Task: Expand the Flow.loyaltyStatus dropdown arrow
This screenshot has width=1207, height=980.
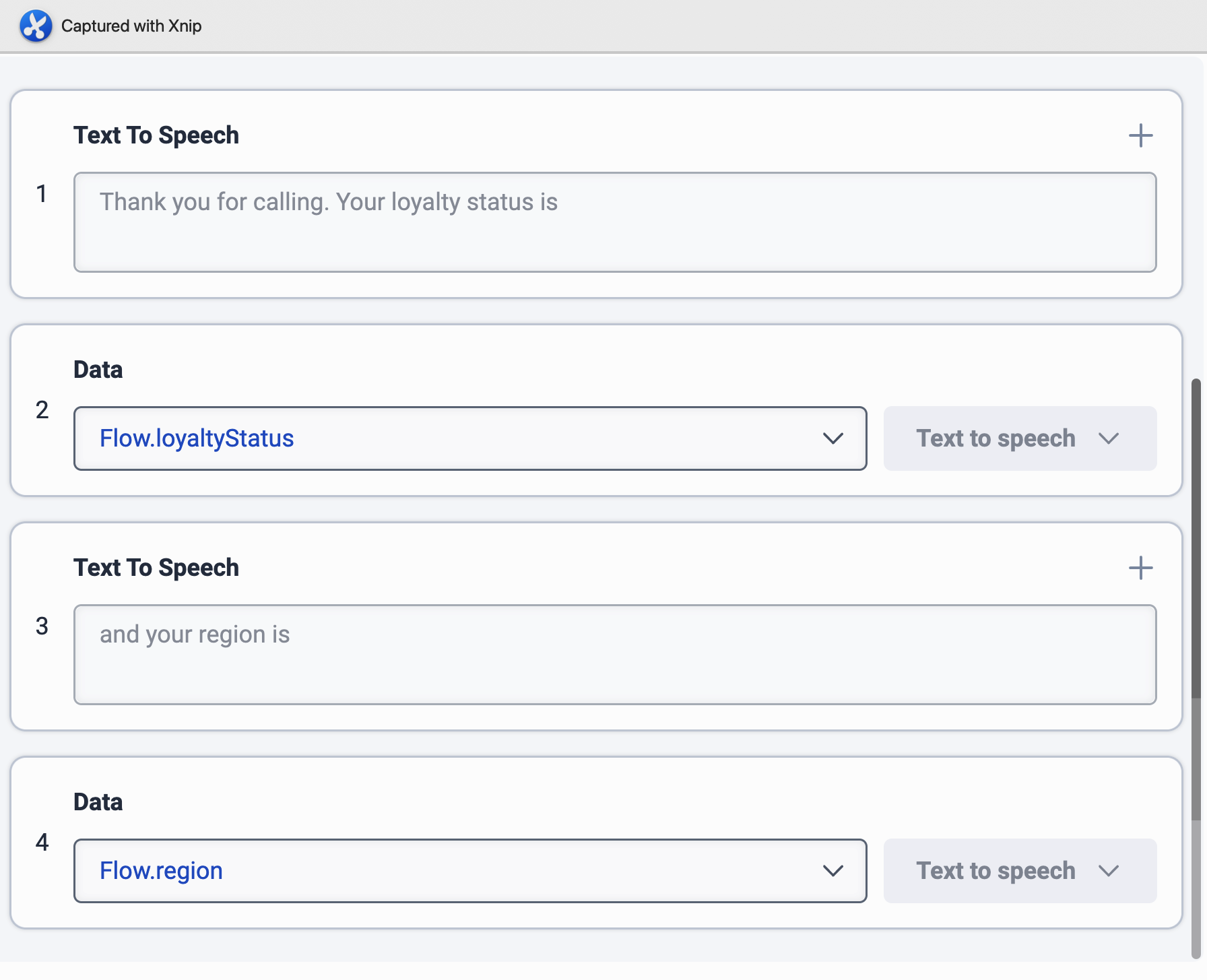Action: point(833,438)
